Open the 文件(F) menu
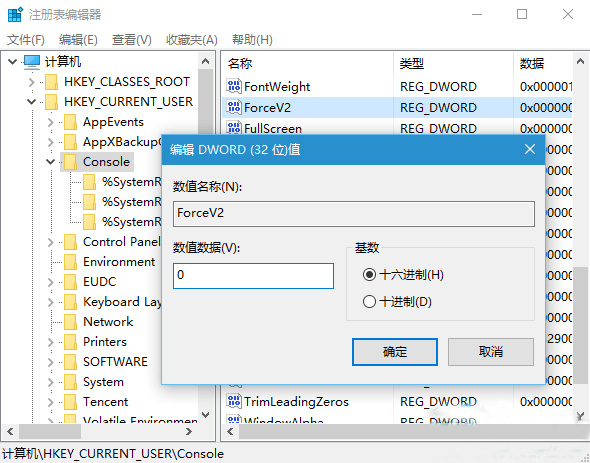The height and width of the screenshot is (463, 590). pyautogui.click(x=26, y=40)
